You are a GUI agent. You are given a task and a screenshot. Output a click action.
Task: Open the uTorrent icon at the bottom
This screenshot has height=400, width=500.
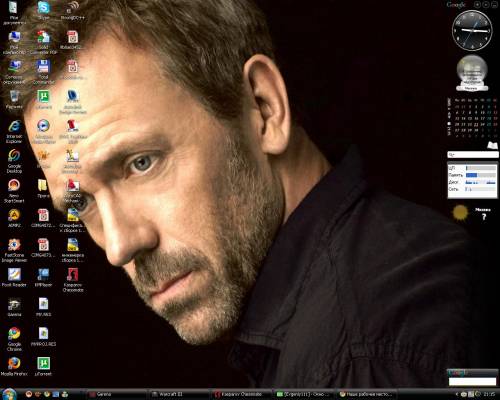point(43,367)
